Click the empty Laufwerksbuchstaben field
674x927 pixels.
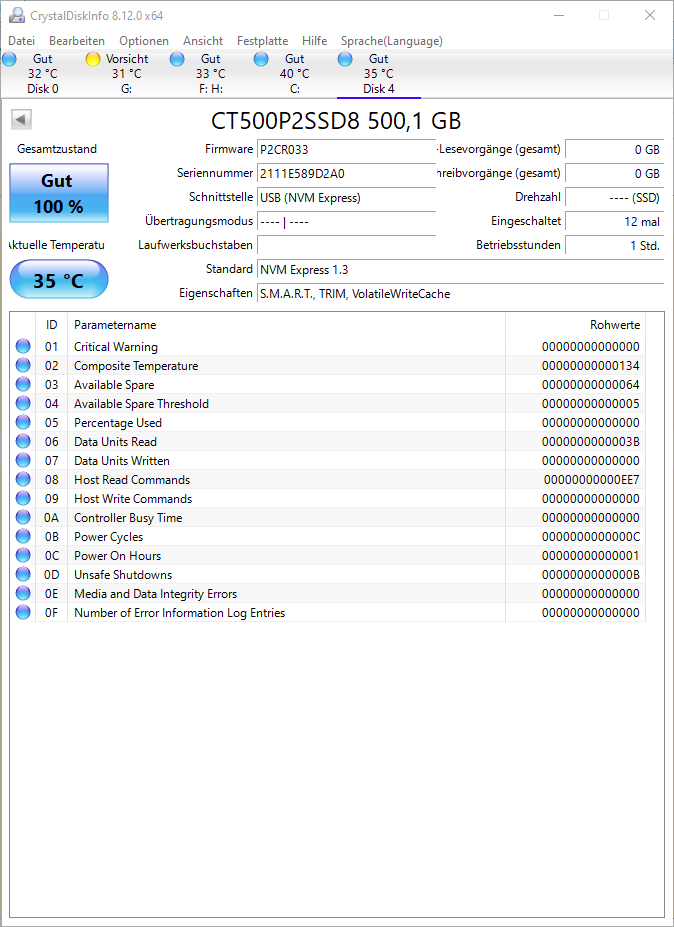click(346, 245)
